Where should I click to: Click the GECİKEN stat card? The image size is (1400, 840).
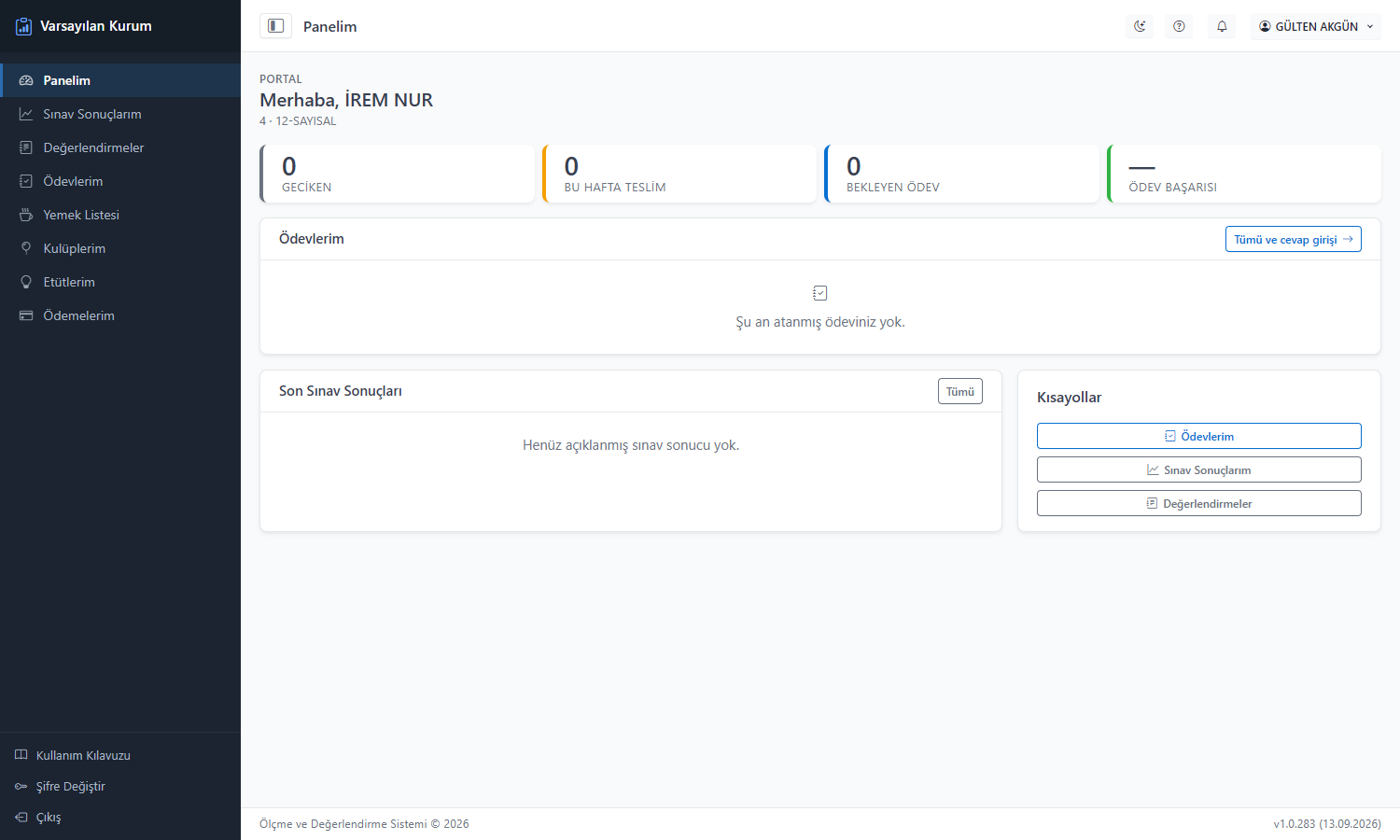click(x=398, y=174)
